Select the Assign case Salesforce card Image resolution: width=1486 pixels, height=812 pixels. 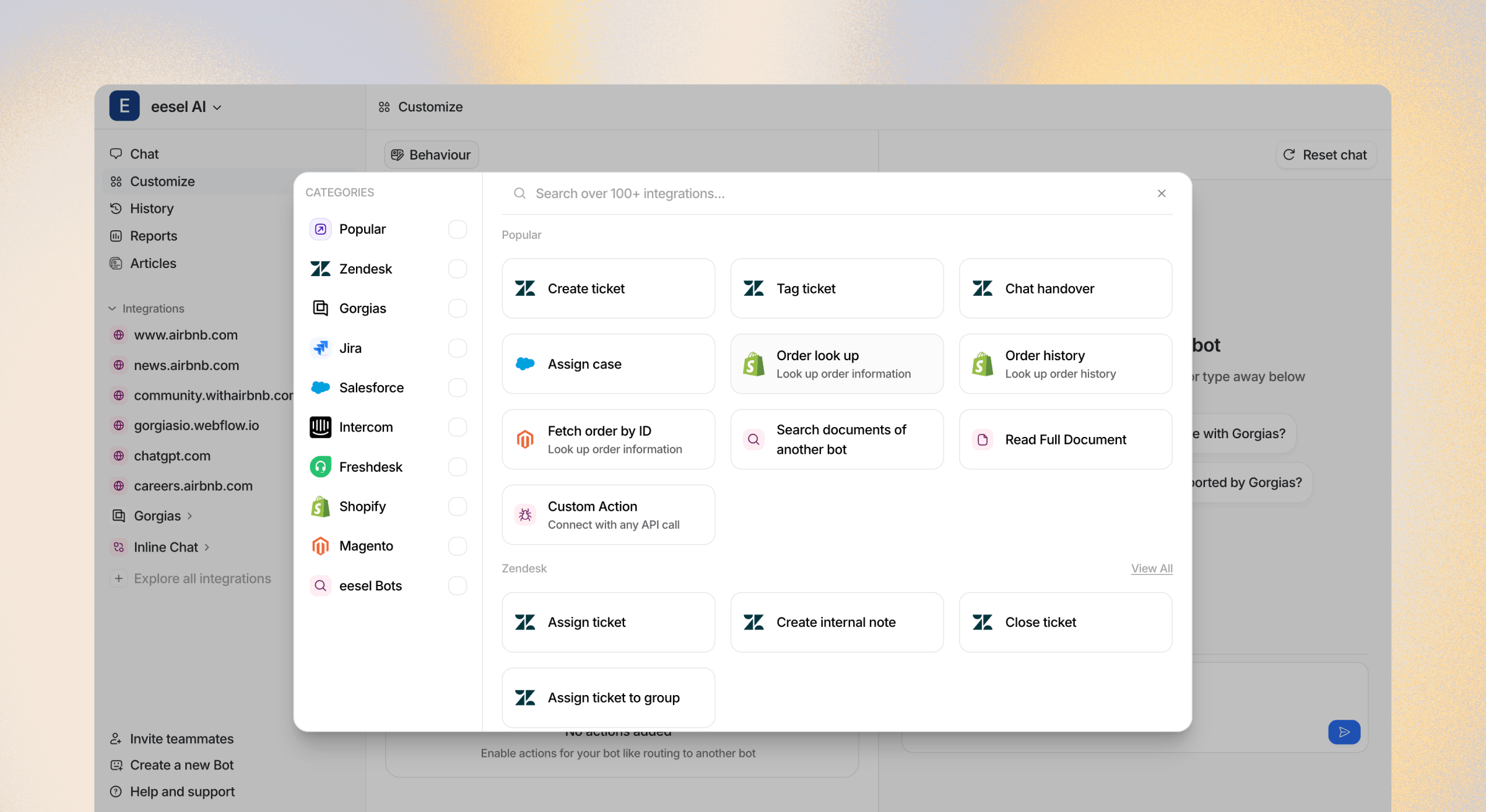point(608,364)
